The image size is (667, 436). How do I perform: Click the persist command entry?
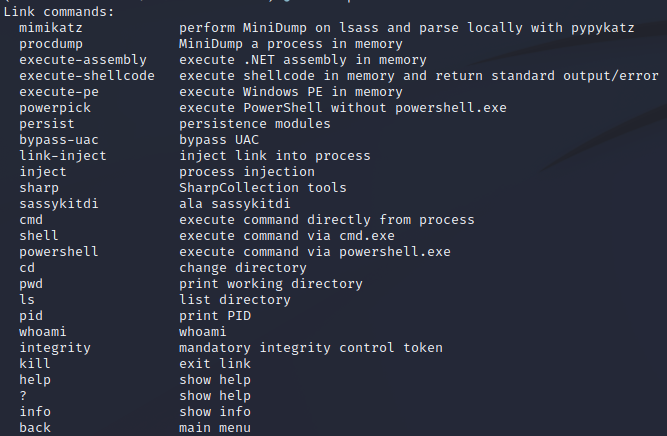click(x=47, y=124)
